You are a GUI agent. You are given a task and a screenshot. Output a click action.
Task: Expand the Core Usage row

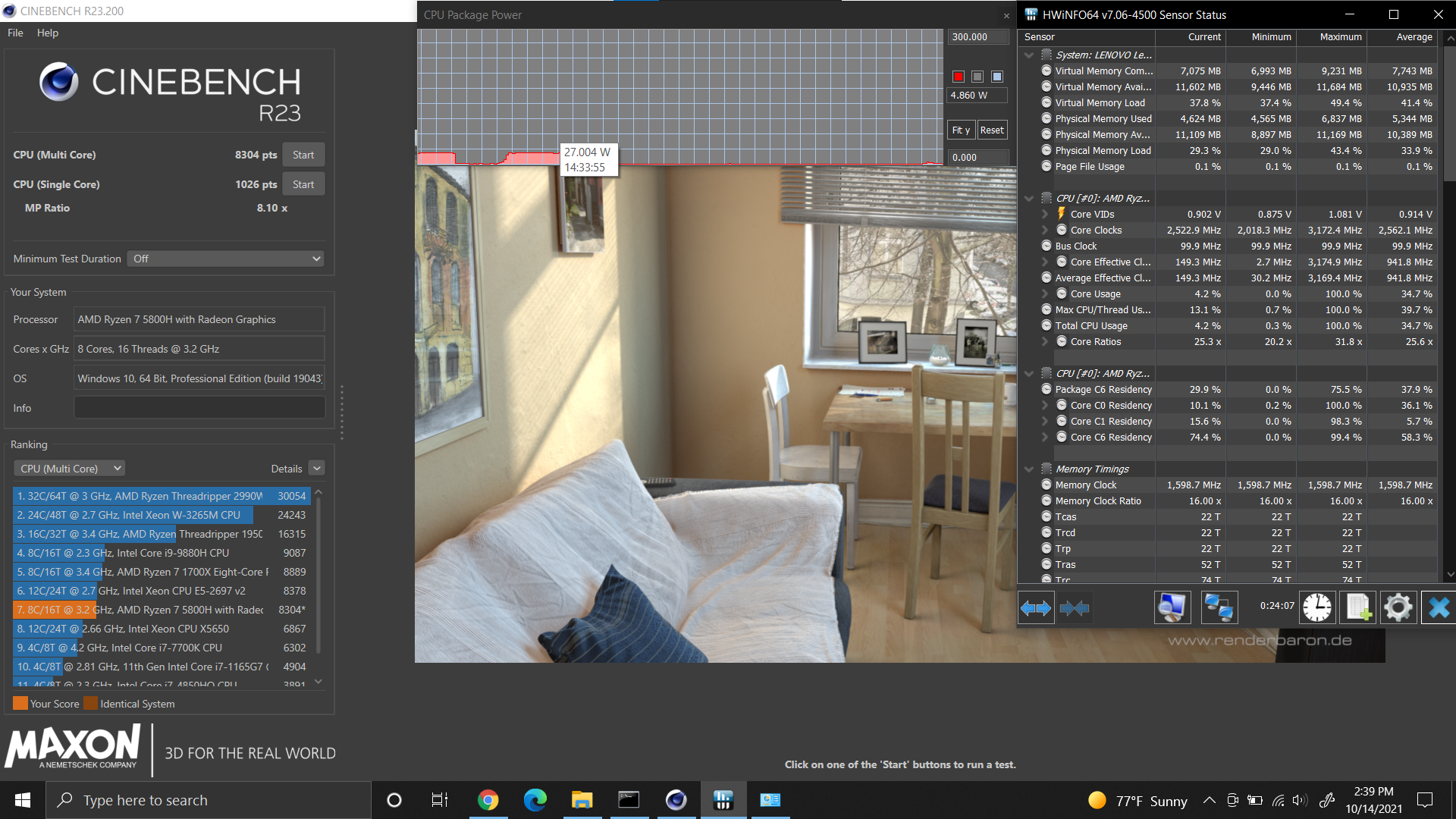pos(1044,293)
